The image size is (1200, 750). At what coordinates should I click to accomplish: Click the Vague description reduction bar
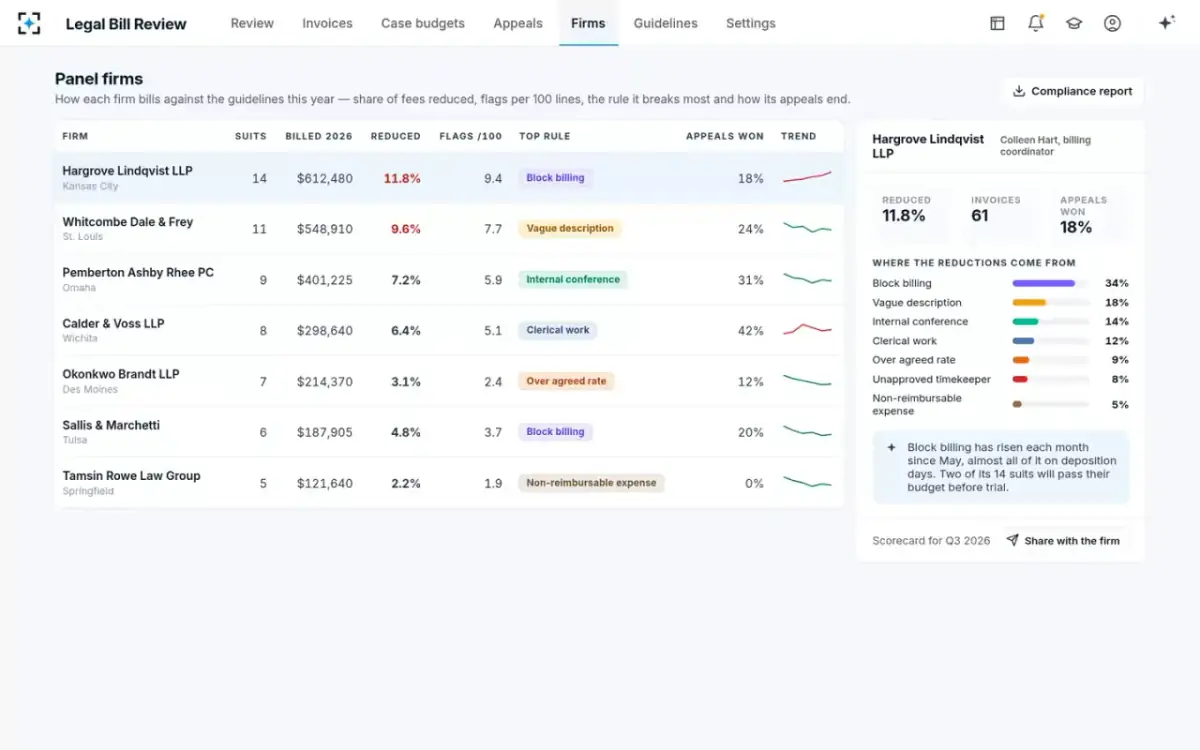1050,302
